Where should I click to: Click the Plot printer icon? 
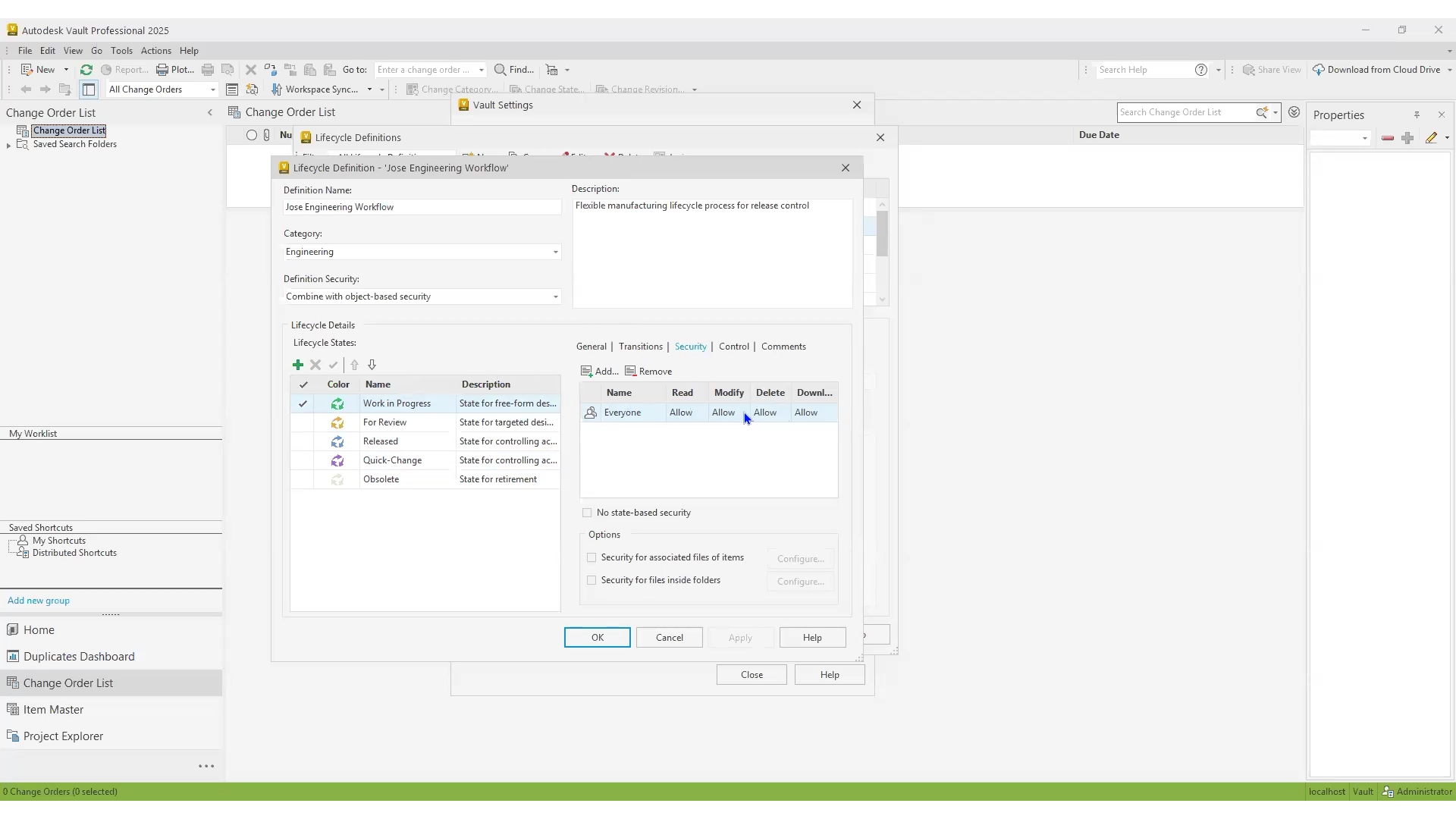point(162,70)
